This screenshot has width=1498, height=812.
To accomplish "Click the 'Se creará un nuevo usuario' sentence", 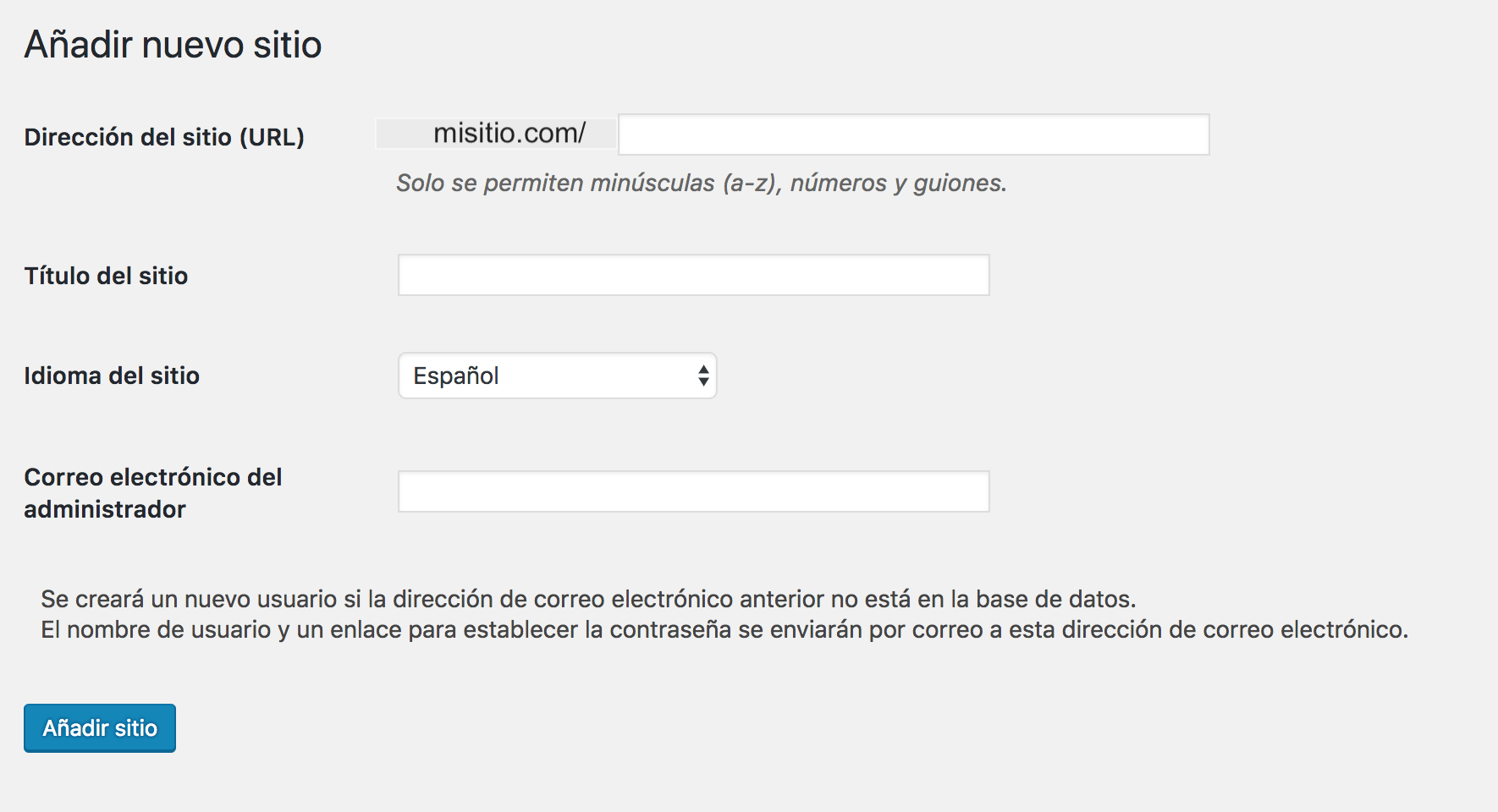I will (x=587, y=599).
